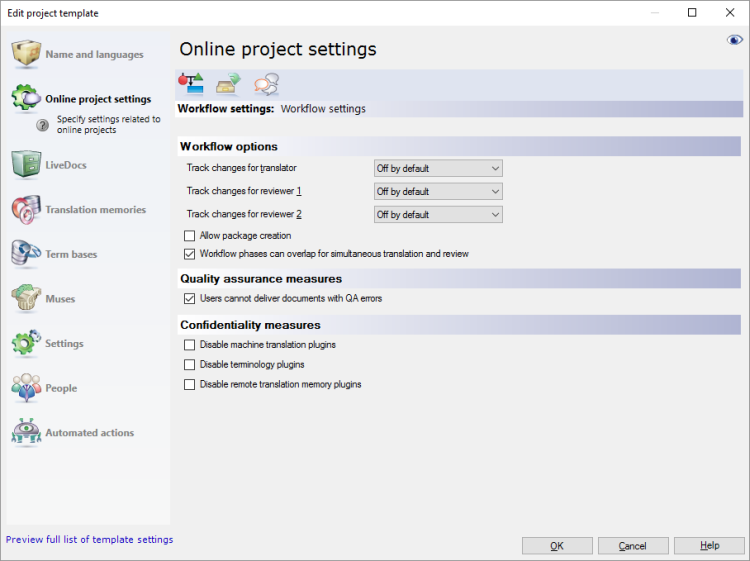Image resolution: width=750 pixels, height=561 pixels.
Task: Click Quality assurance measures header
Action: 459,279
